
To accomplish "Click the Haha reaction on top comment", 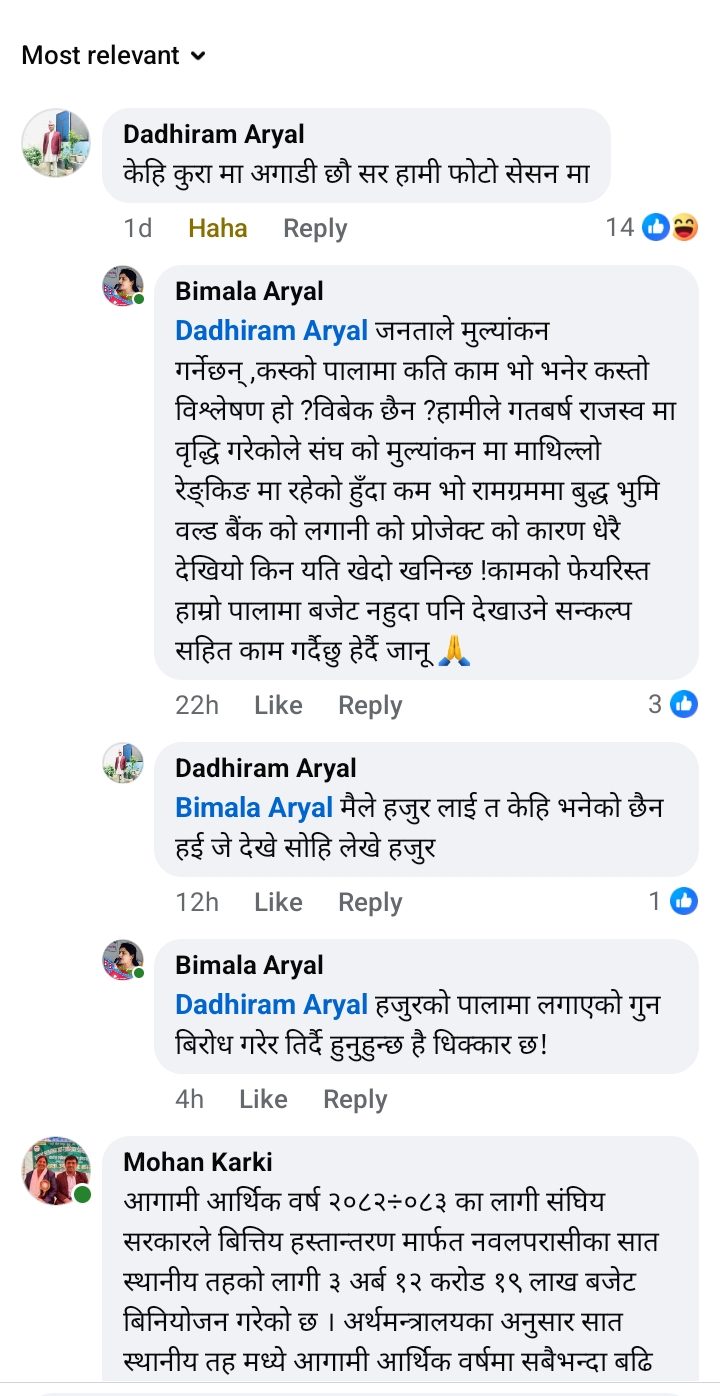I will [x=217, y=228].
